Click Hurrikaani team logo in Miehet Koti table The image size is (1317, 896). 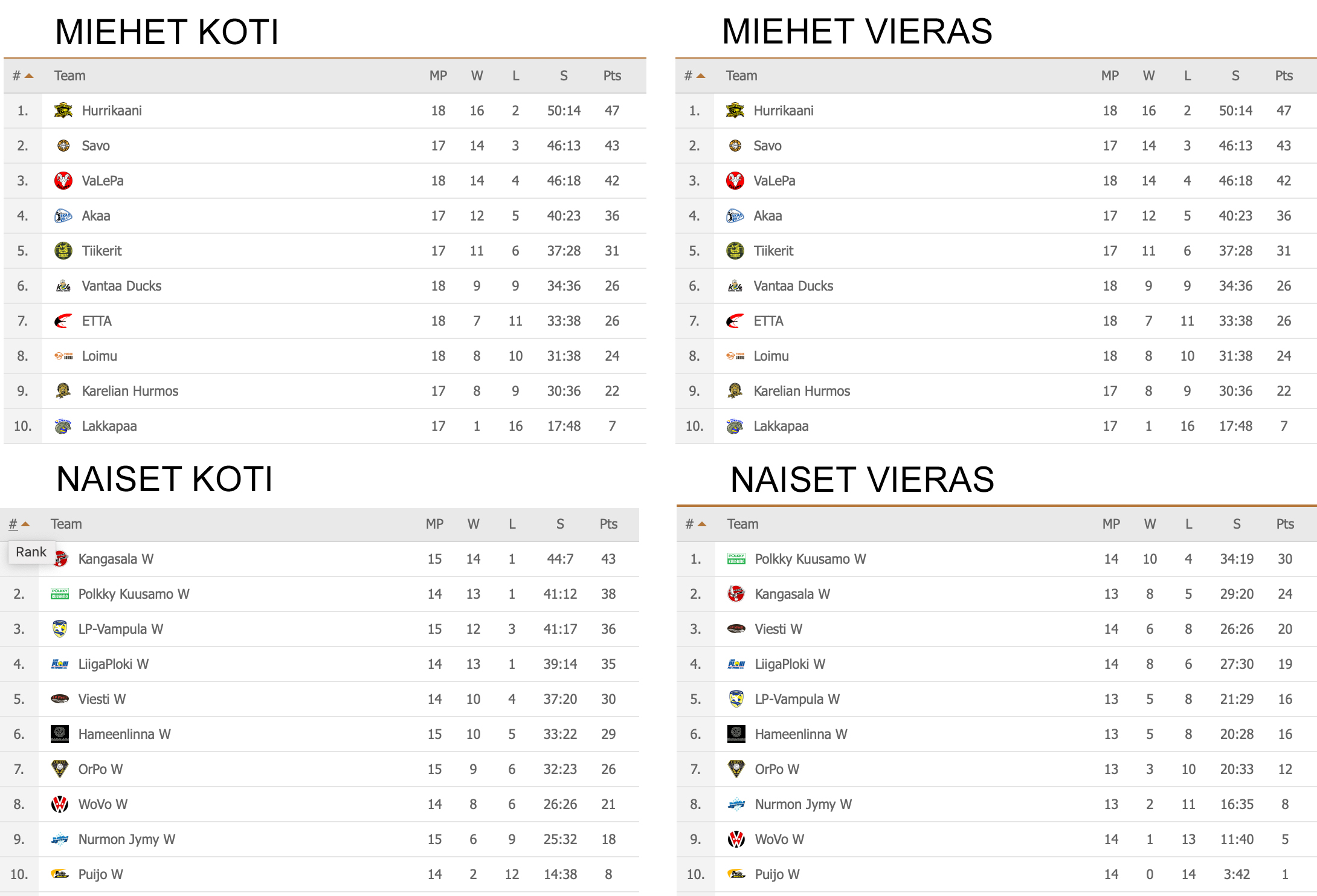coord(63,111)
